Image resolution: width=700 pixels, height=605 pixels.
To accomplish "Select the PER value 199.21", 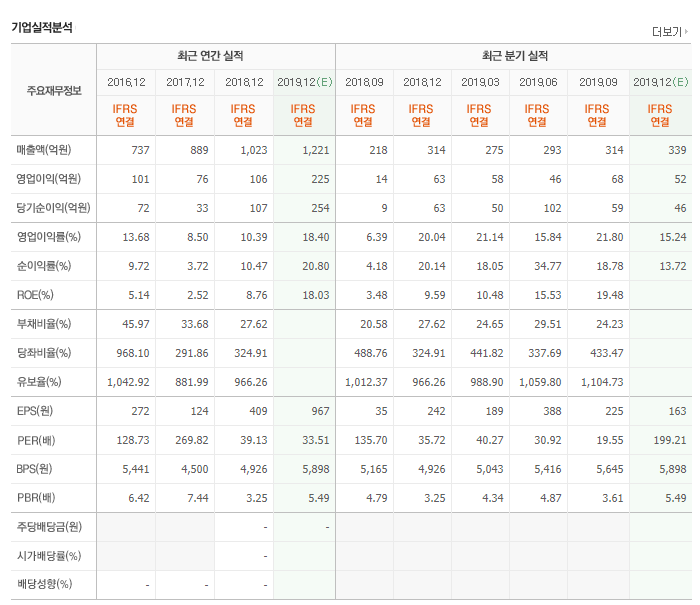I will pos(670,440).
